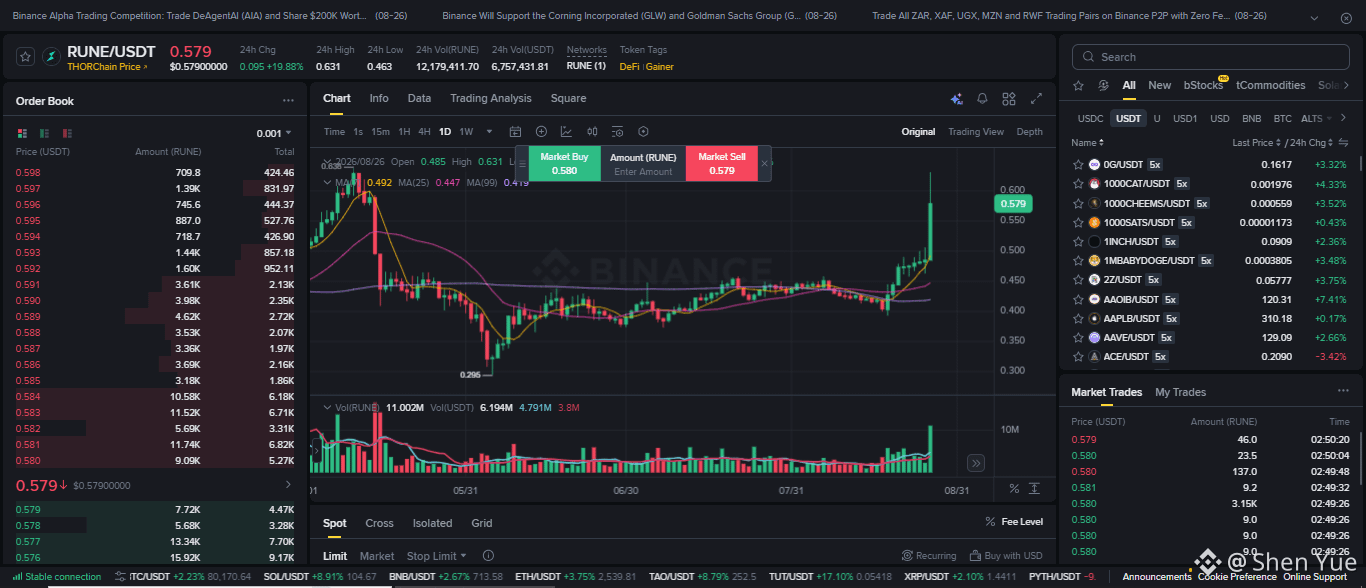The width and height of the screenshot is (1366, 588).
Task: Open the AI assistant sparkle icon above the chart
Action: 956,98
